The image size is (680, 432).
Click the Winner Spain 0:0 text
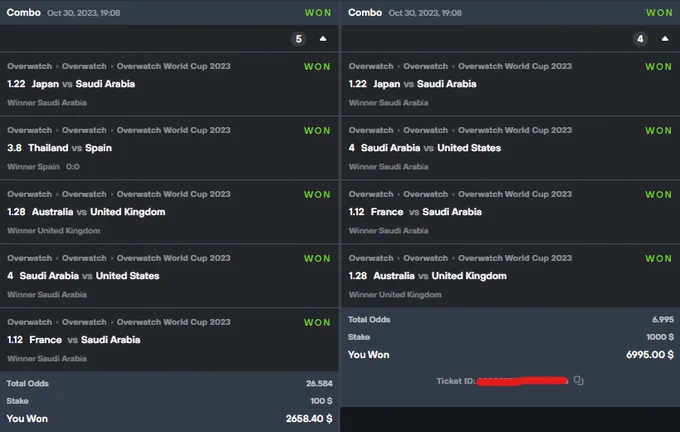pyautogui.click(x=43, y=167)
